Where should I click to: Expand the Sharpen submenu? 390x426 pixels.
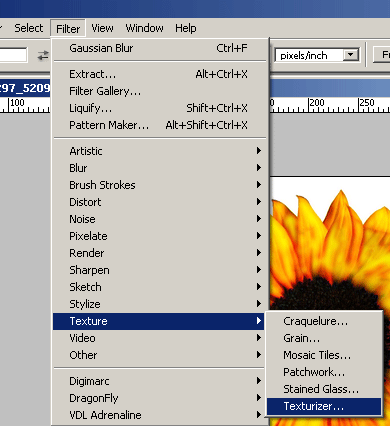click(x=159, y=270)
